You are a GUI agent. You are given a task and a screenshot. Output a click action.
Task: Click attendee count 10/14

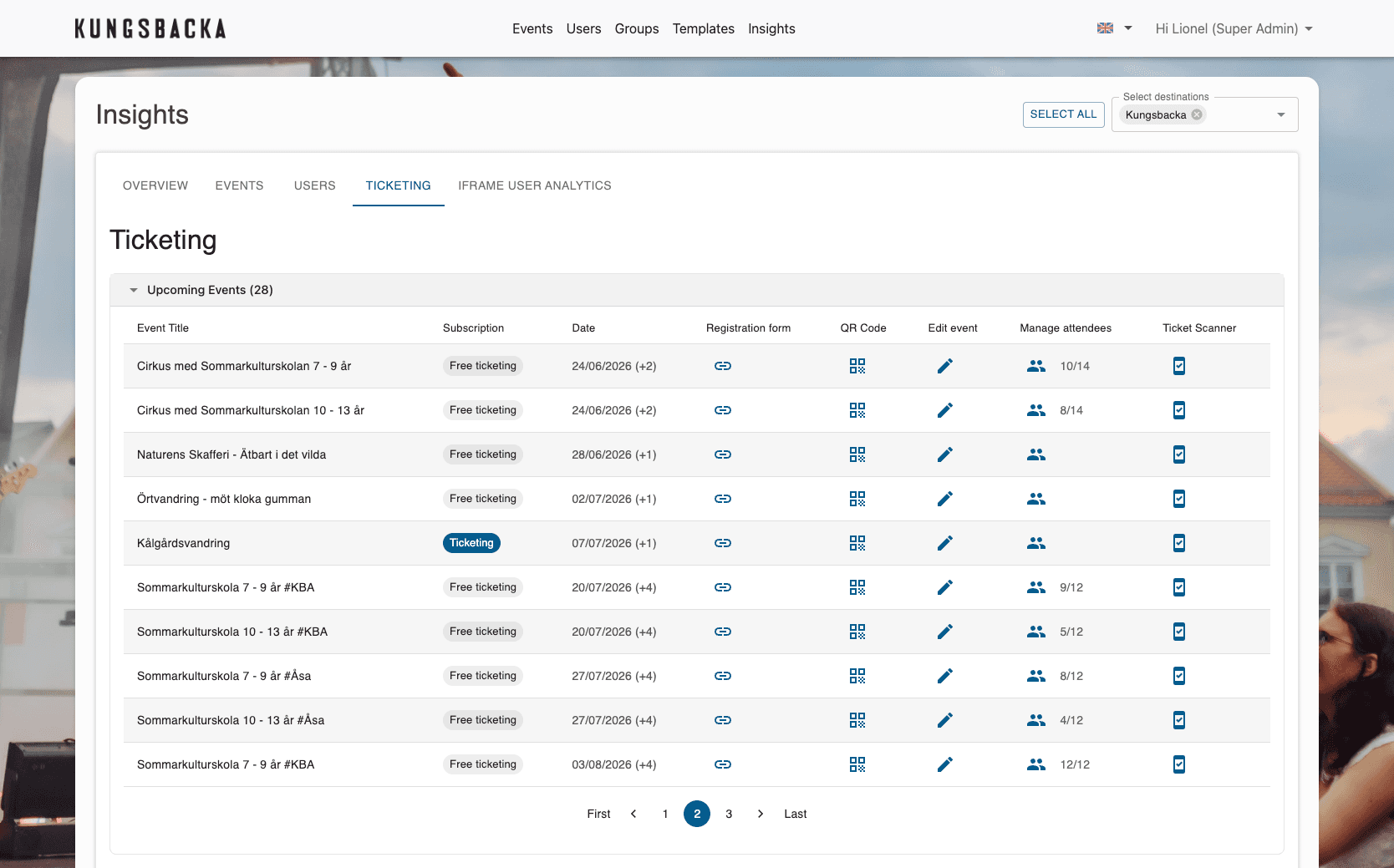click(1075, 366)
